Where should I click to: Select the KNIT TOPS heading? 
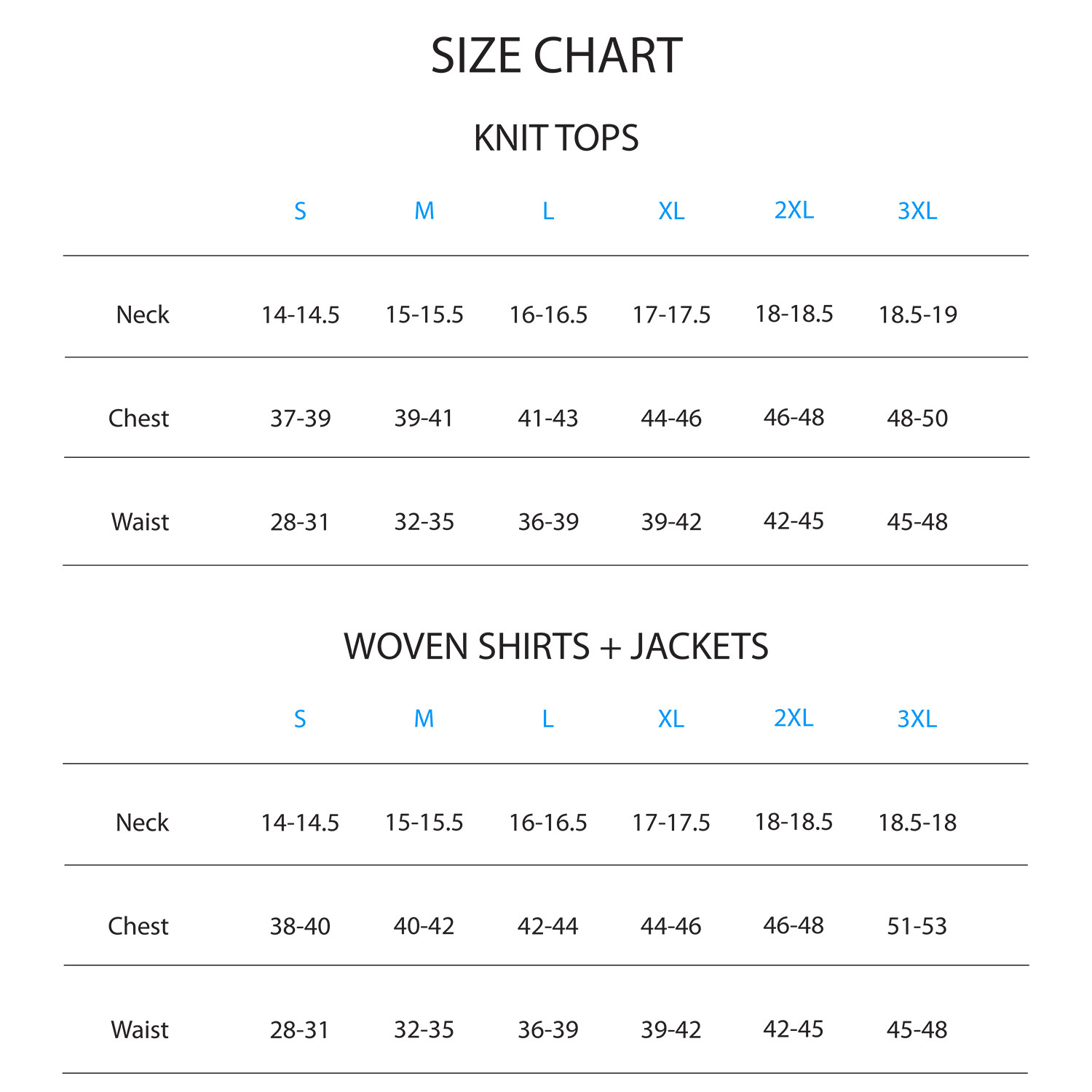click(x=556, y=138)
